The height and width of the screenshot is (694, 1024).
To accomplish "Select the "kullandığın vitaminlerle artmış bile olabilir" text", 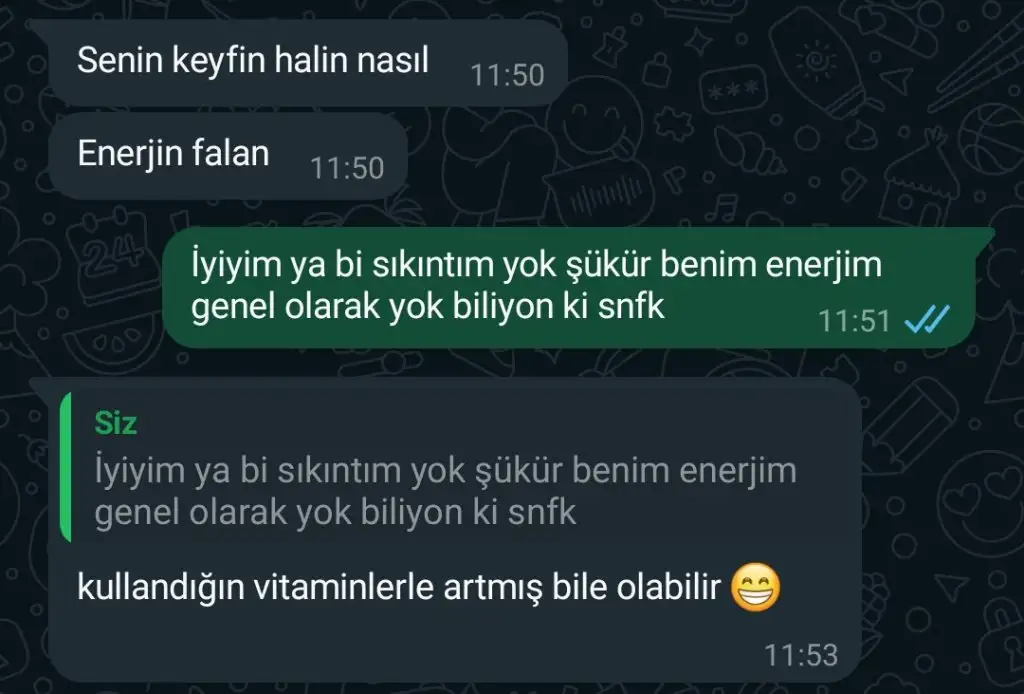I will (x=398, y=586).
